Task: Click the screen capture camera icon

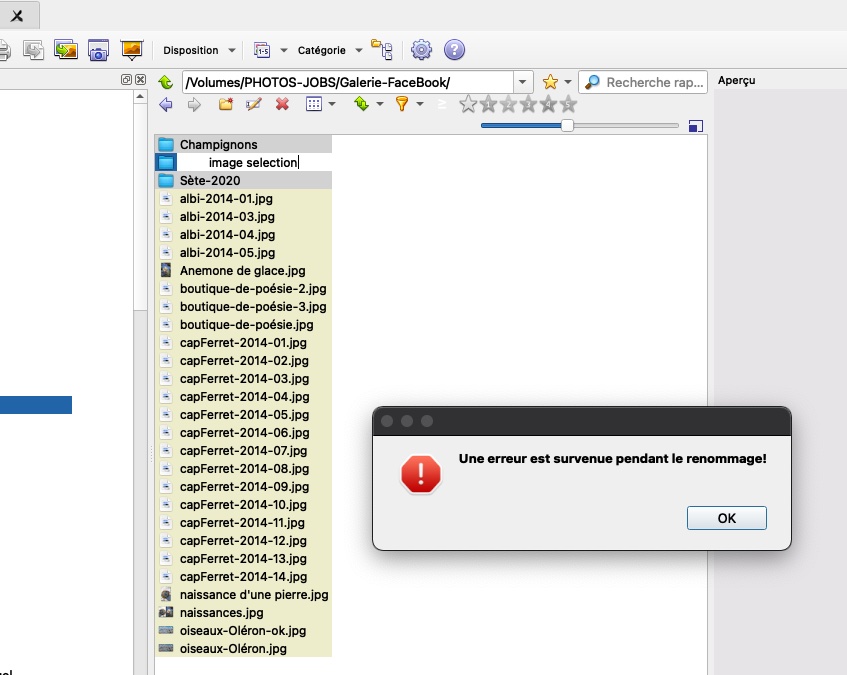Action: (x=98, y=50)
